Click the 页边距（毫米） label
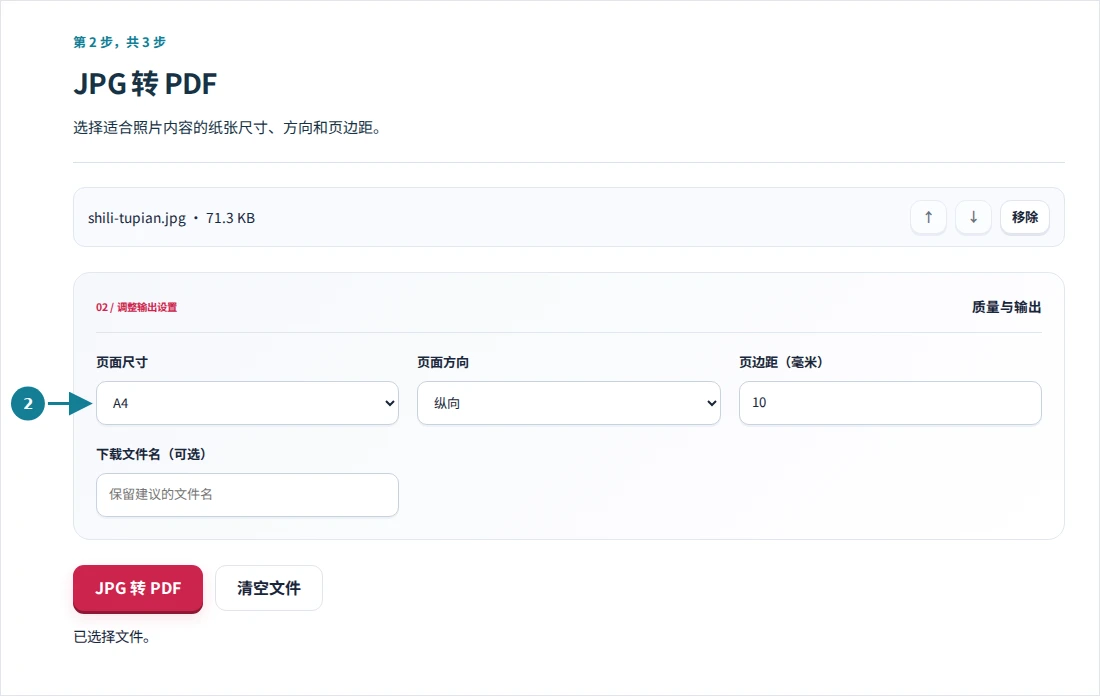Screen dimensions: 1100x696 [781, 362]
